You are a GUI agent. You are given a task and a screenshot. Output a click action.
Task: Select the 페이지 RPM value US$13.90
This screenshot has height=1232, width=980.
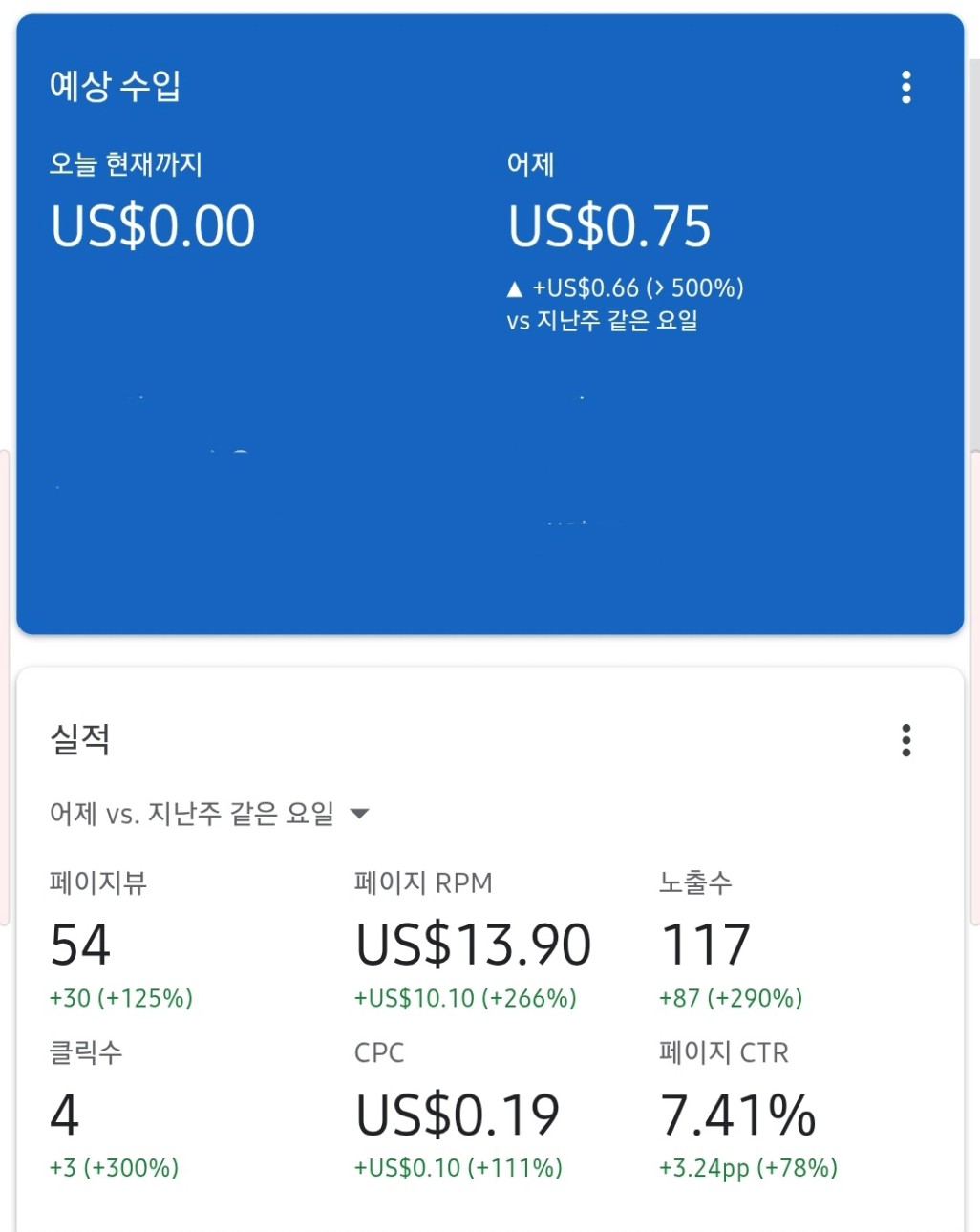473,945
